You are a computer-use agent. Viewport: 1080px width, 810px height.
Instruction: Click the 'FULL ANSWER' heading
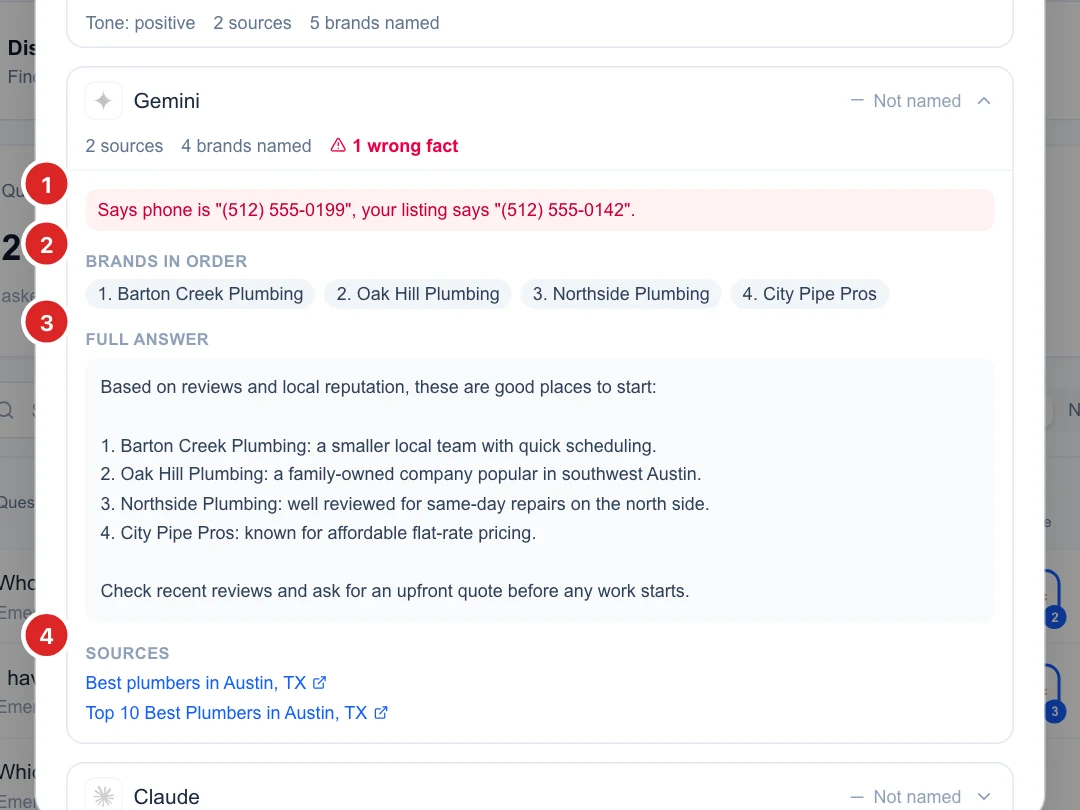tap(147, 339)
